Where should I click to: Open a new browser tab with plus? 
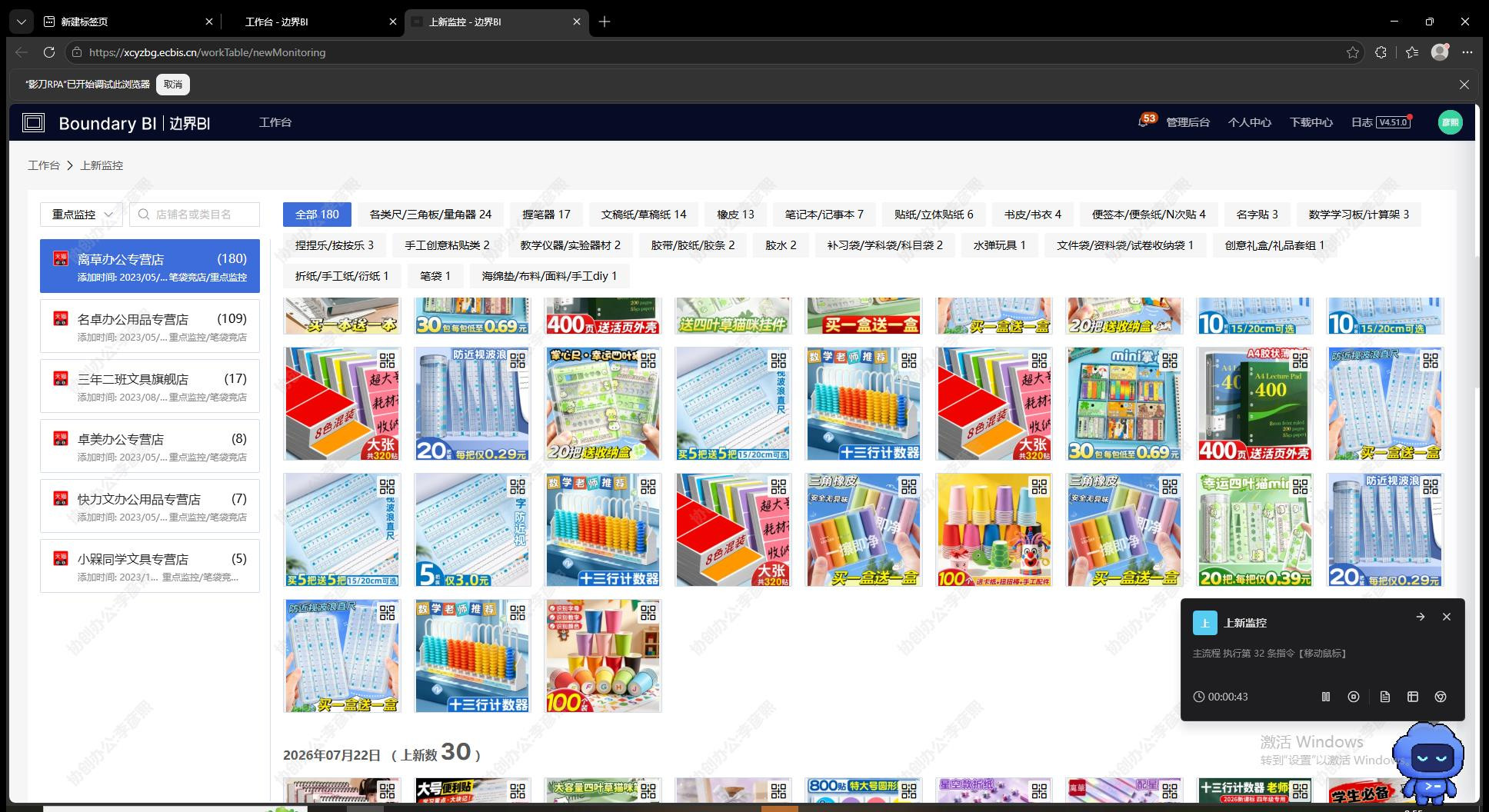point(605,22)
